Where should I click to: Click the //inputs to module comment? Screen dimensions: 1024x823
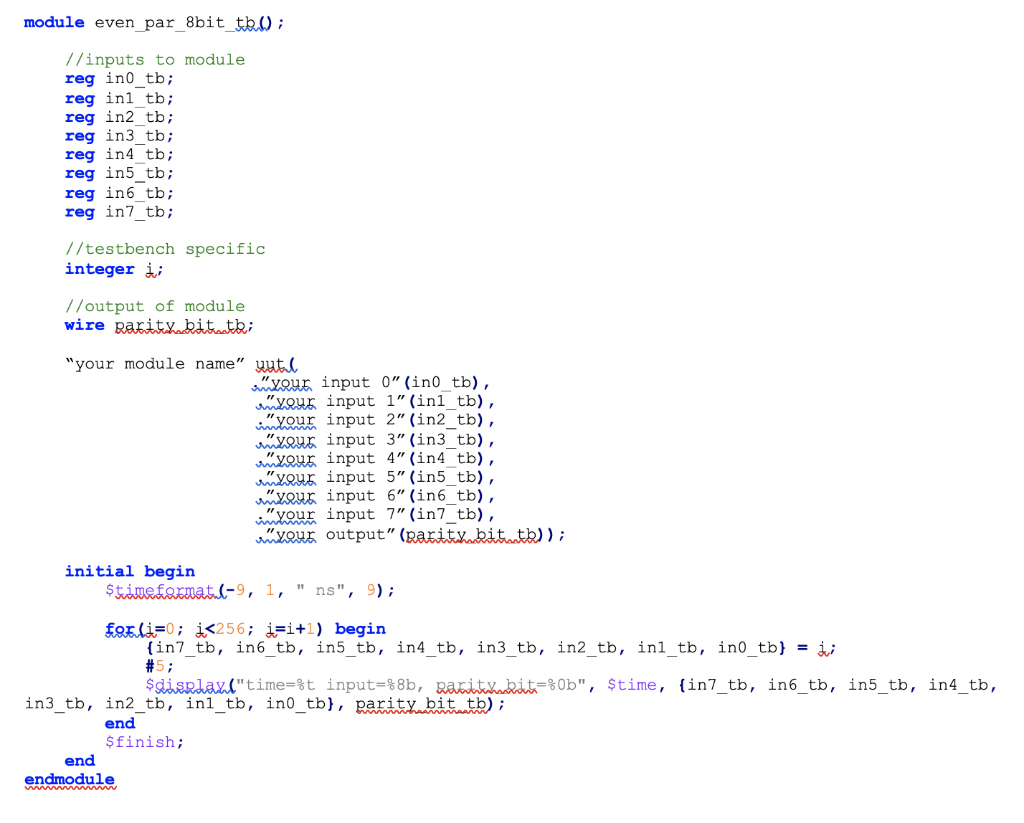tap(153, 59)
